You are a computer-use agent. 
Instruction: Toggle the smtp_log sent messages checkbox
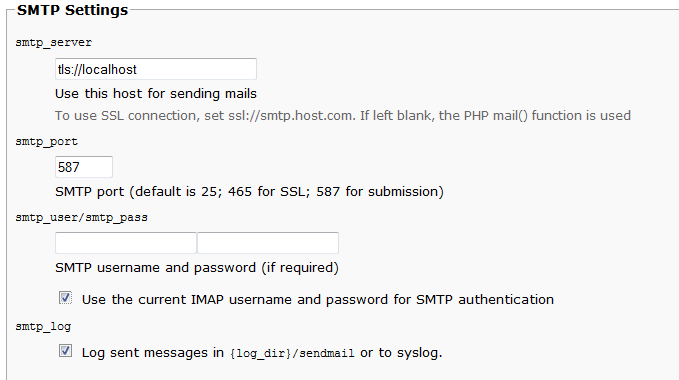65,351
